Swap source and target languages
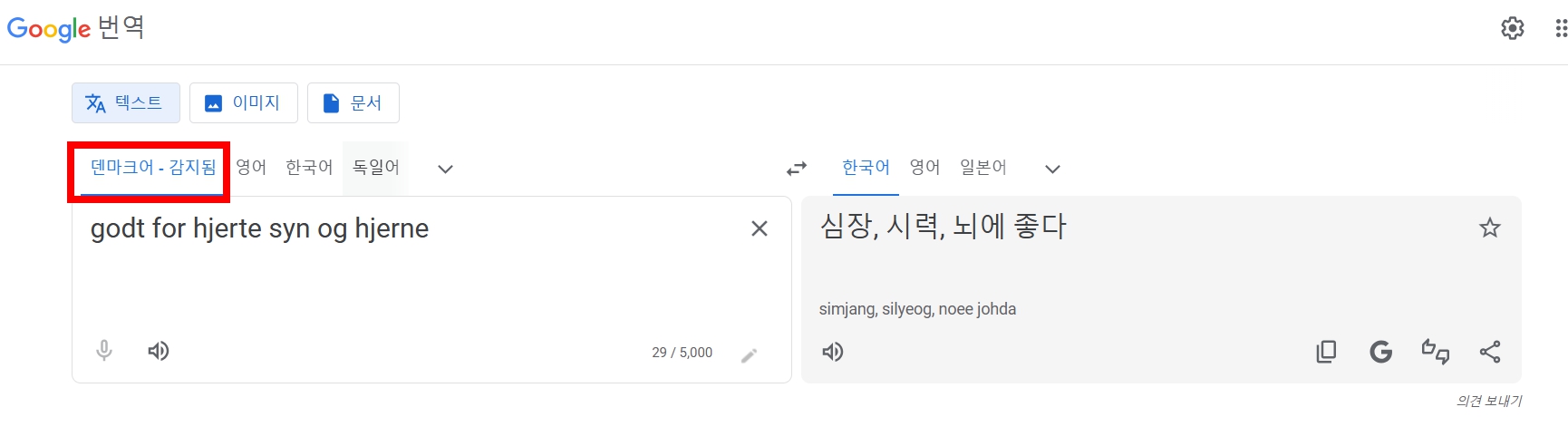 (797, 169)
